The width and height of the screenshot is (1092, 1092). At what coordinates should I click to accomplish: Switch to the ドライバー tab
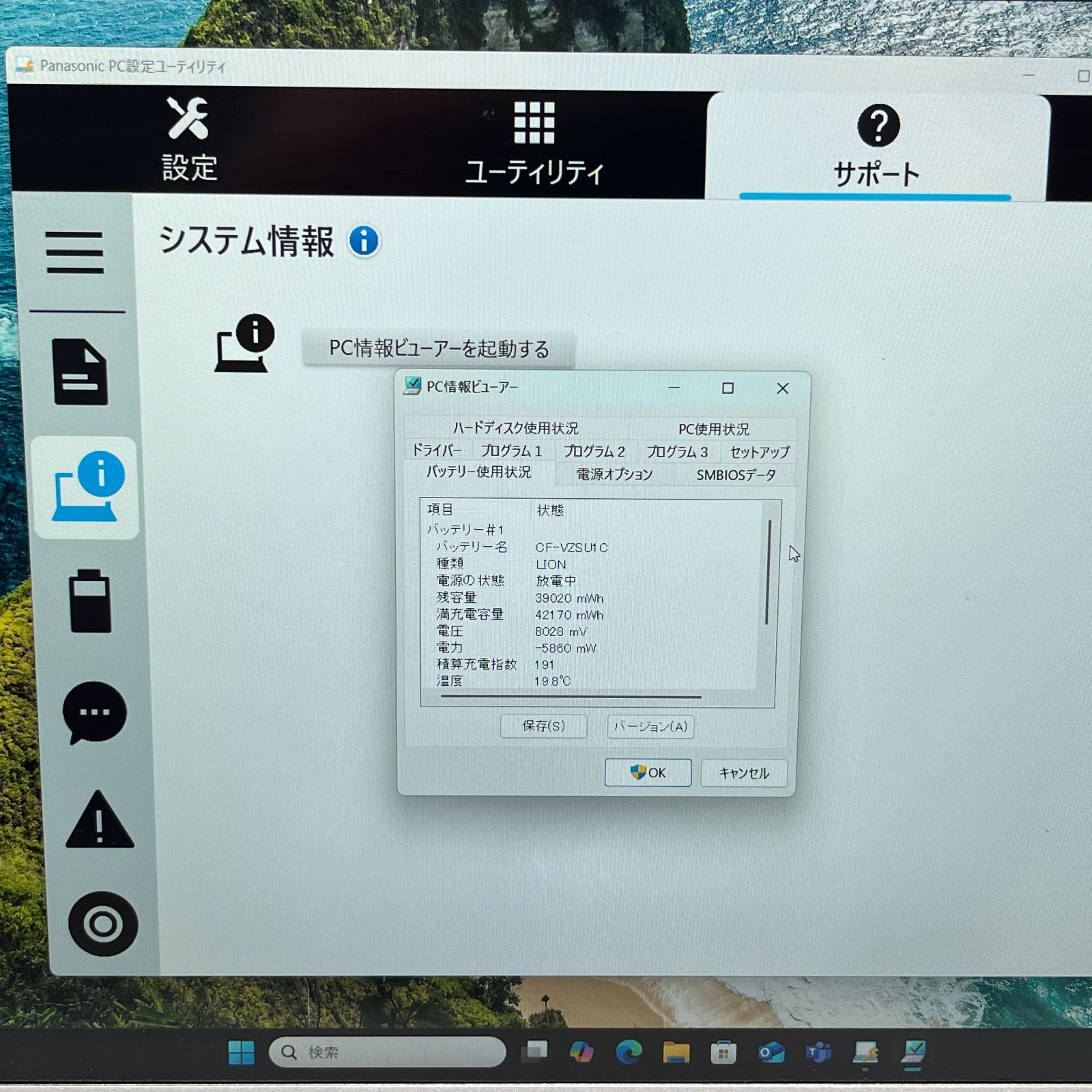pyautogui.click(x=437, y=450)
